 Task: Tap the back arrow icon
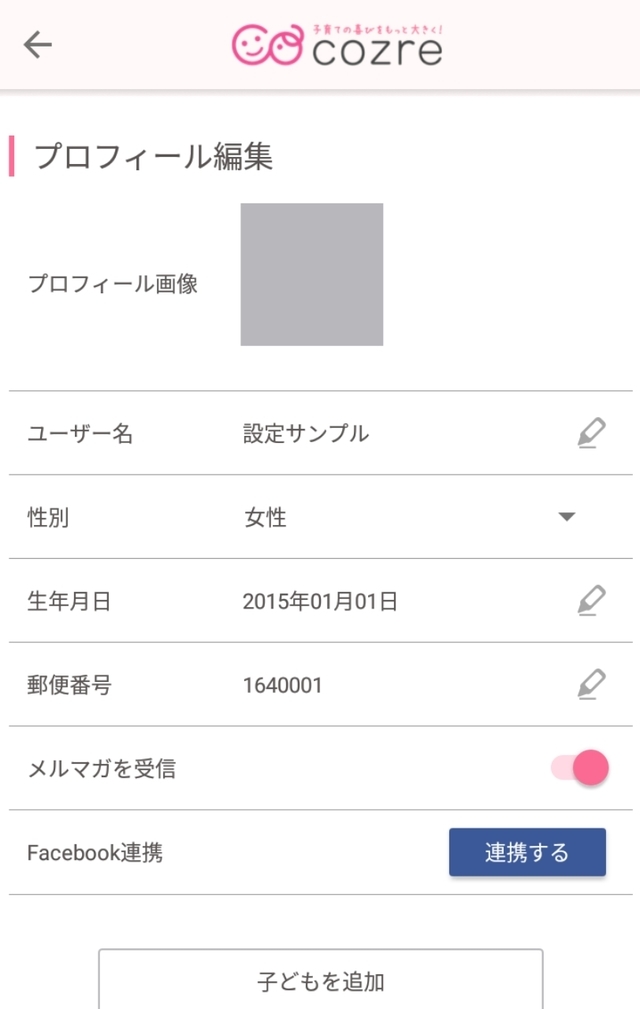38,44
